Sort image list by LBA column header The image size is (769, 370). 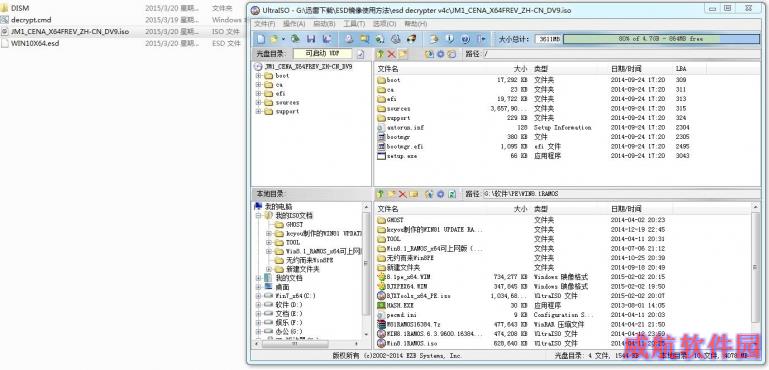pos(681,69)
